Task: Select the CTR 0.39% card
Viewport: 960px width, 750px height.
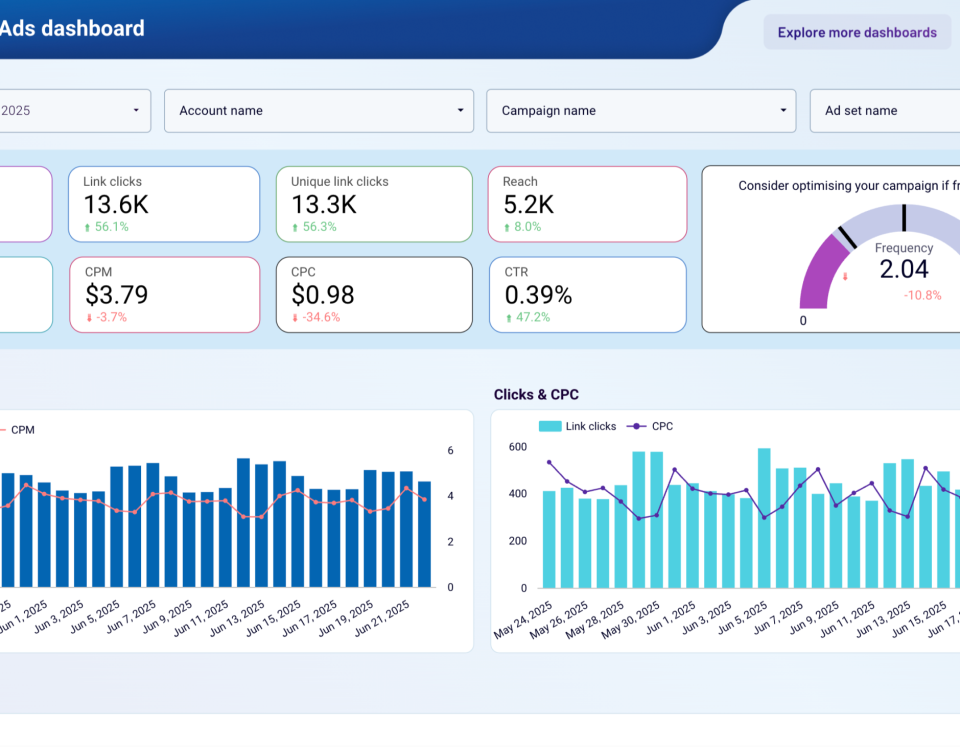Action: click(587, 294)
